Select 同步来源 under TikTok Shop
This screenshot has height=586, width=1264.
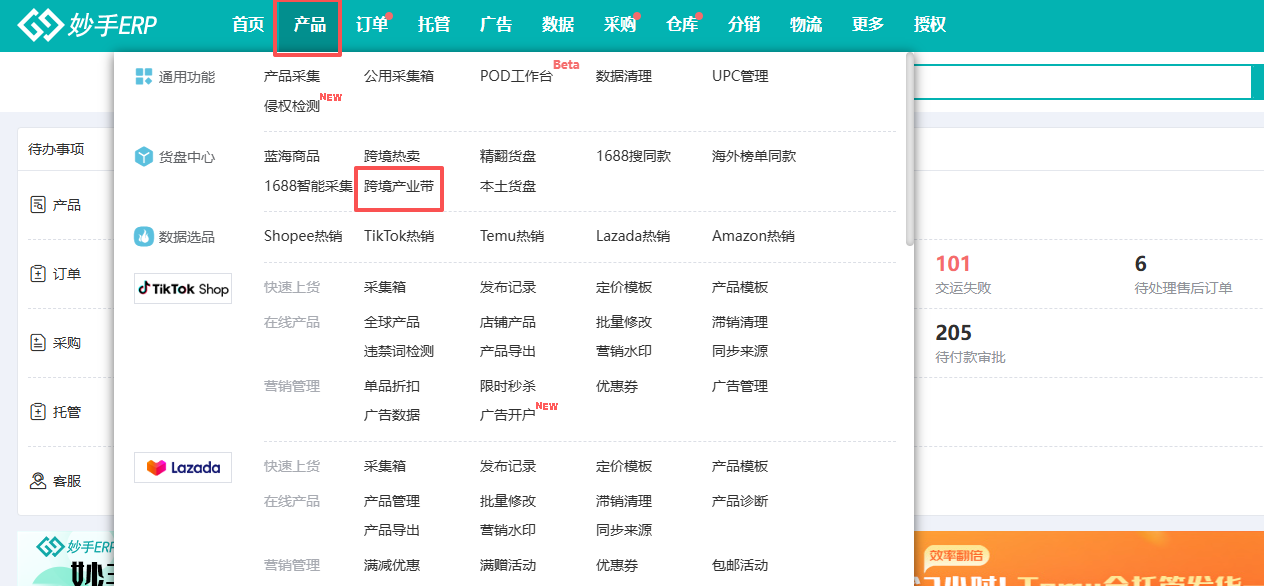(740, 351)
